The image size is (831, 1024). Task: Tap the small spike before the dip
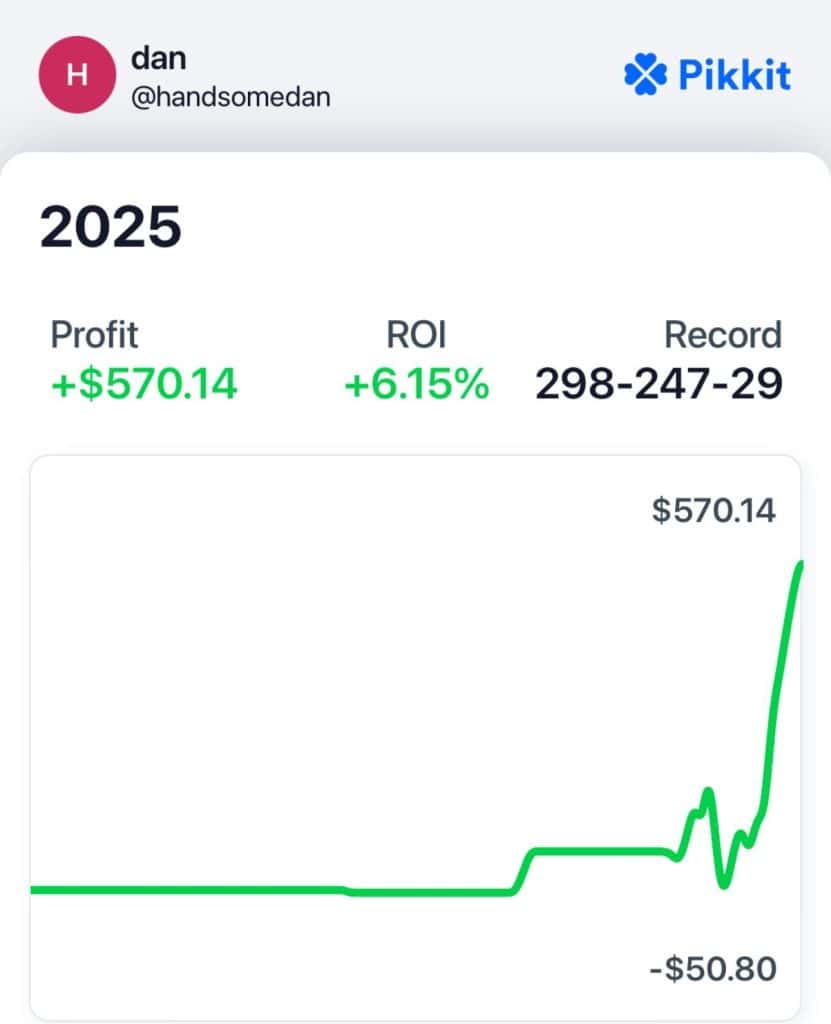(x=708, y=792)
